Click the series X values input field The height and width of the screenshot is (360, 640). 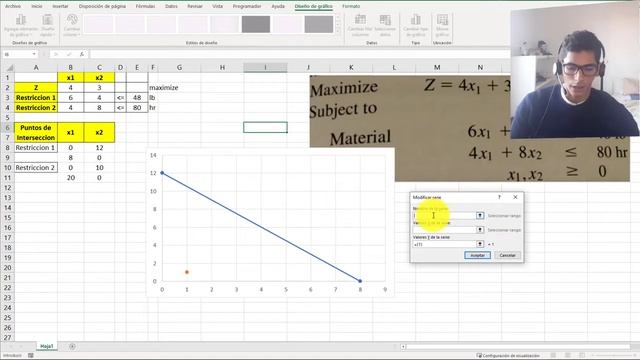444,230
